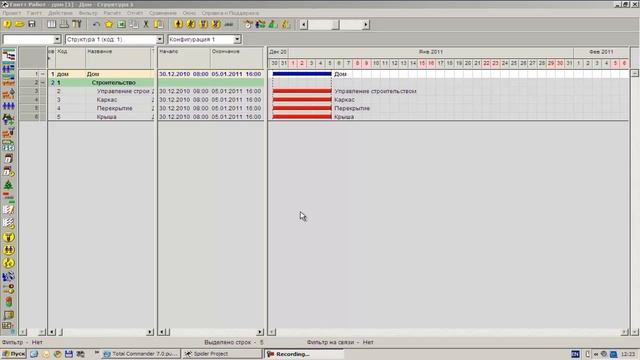Click the toolbar slider right arrow

pyautogui.click(x=366, y=24)
